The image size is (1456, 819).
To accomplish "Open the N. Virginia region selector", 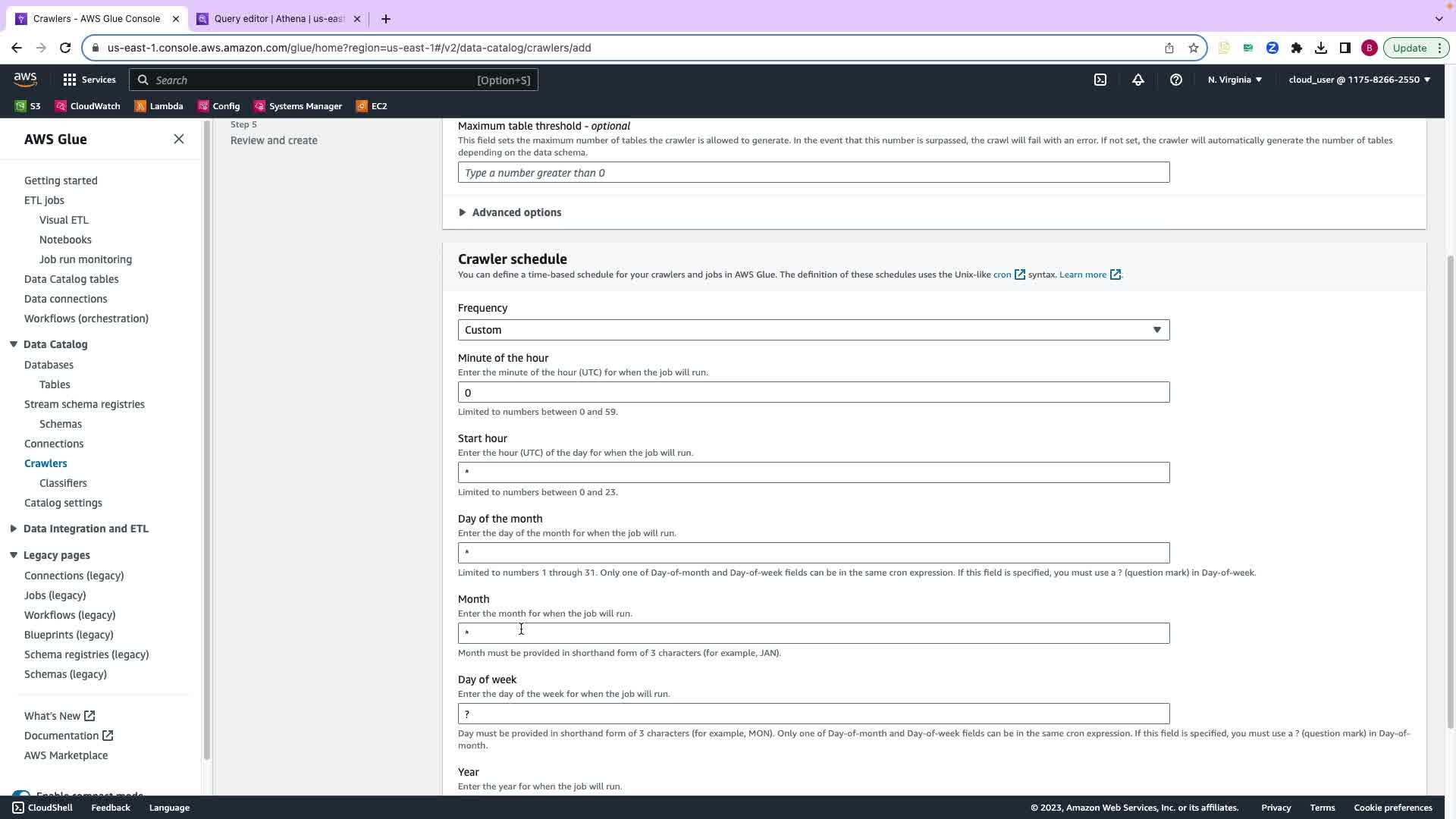I will [x=1235, y=80].
